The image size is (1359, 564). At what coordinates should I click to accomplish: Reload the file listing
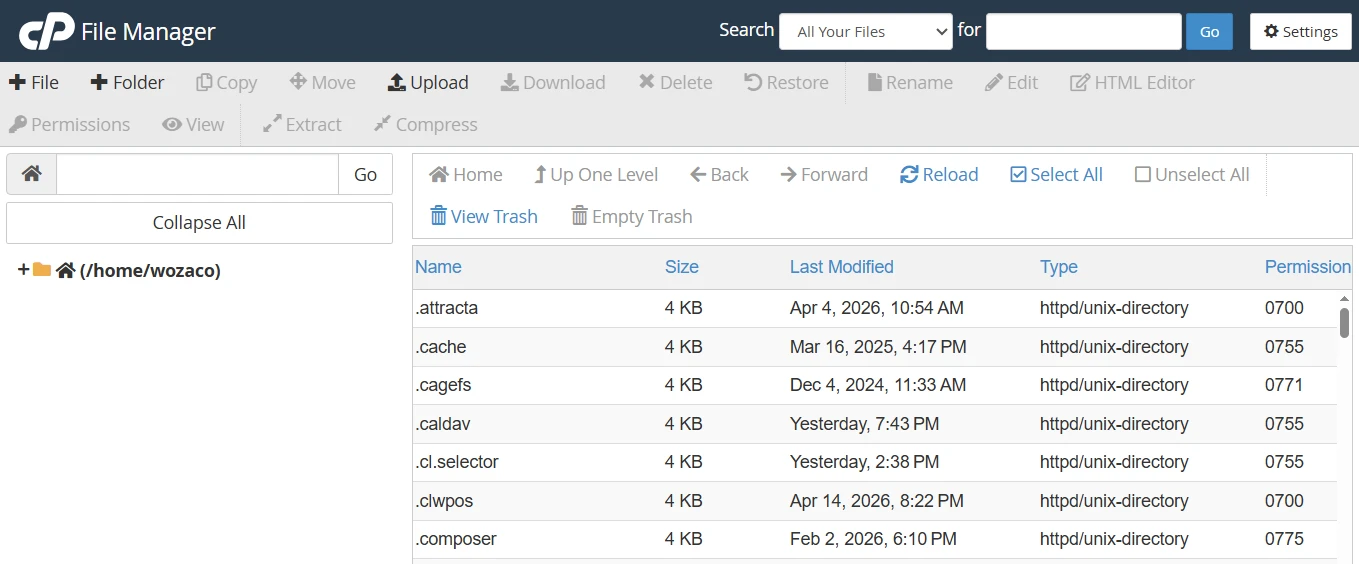[x=939, y=175]
